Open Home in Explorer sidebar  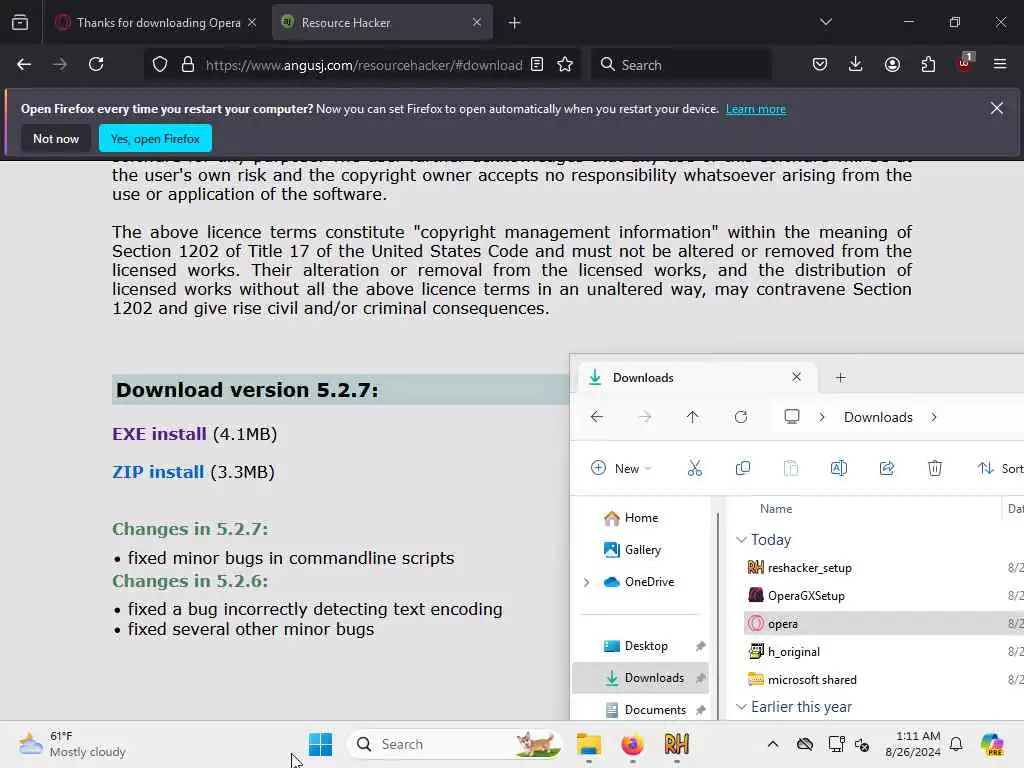tap(641, 518)
